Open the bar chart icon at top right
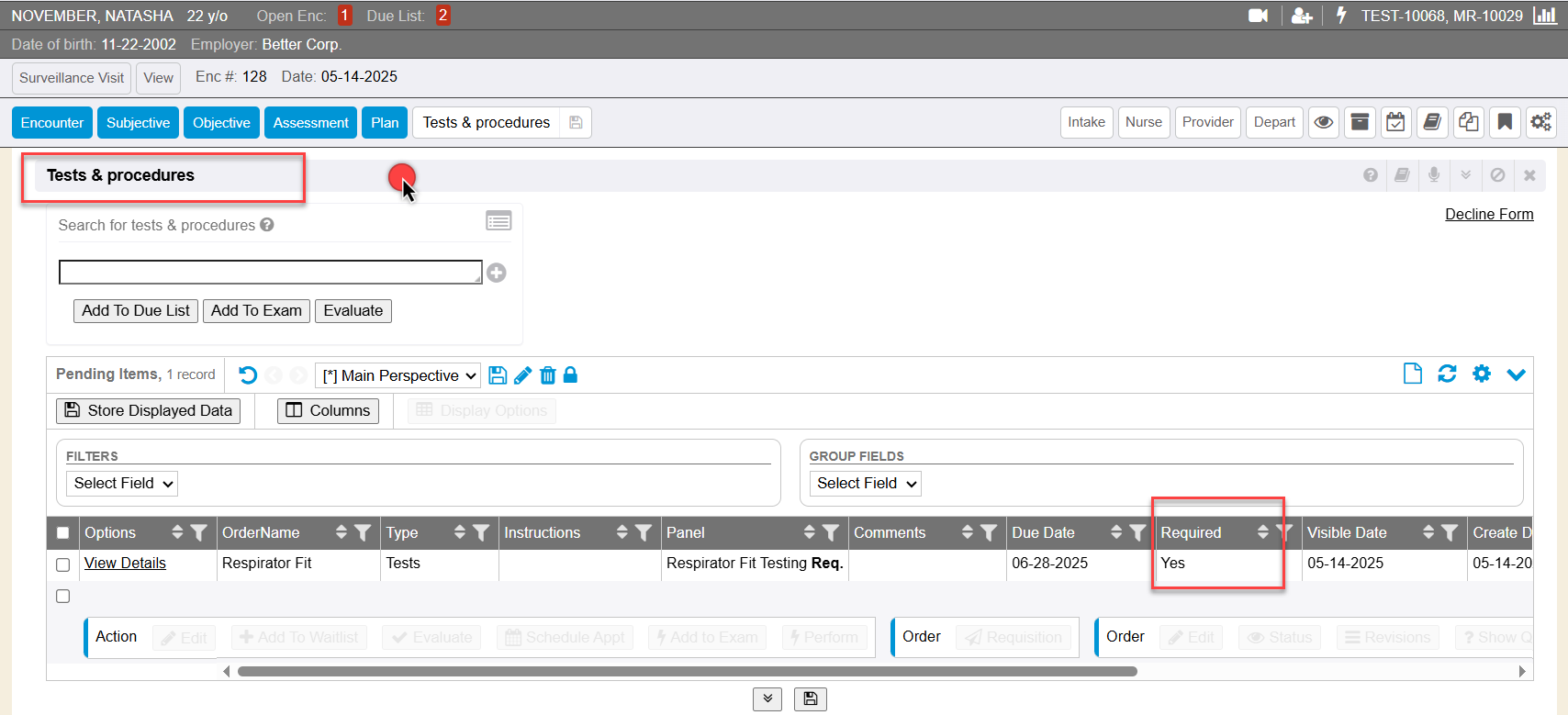 (1545, 16)
